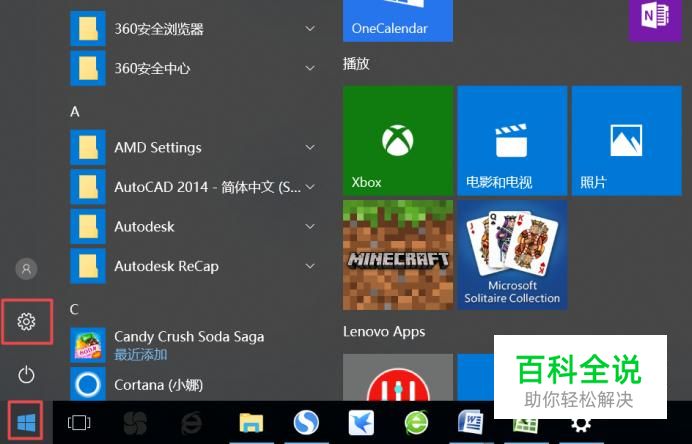Expand the Autodesk folder chevron
The image size is (692, 444).
coord(310,227)
